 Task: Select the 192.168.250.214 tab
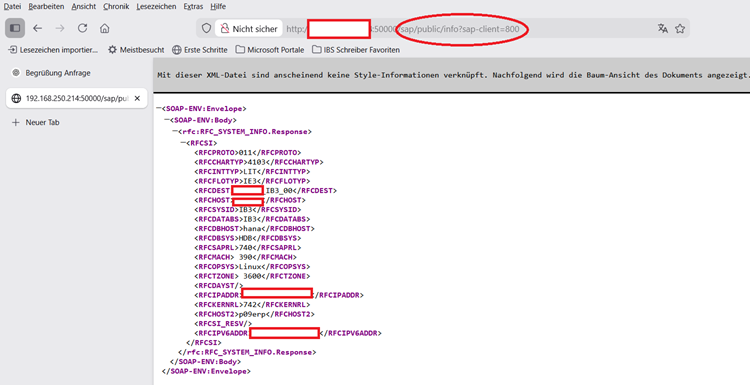77,98
